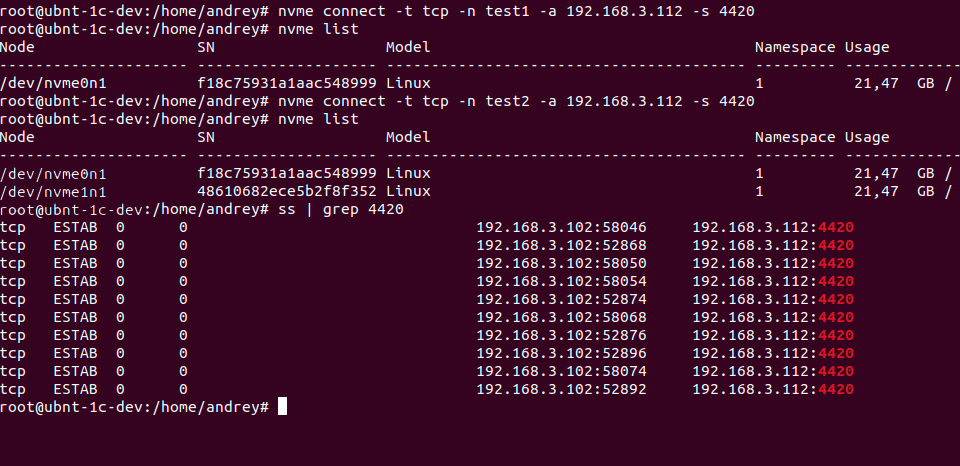Click the terminal cursor at the last prompt
Image resolution: width=960 pixels, height=466 pixels.
(x=283, y=407)
